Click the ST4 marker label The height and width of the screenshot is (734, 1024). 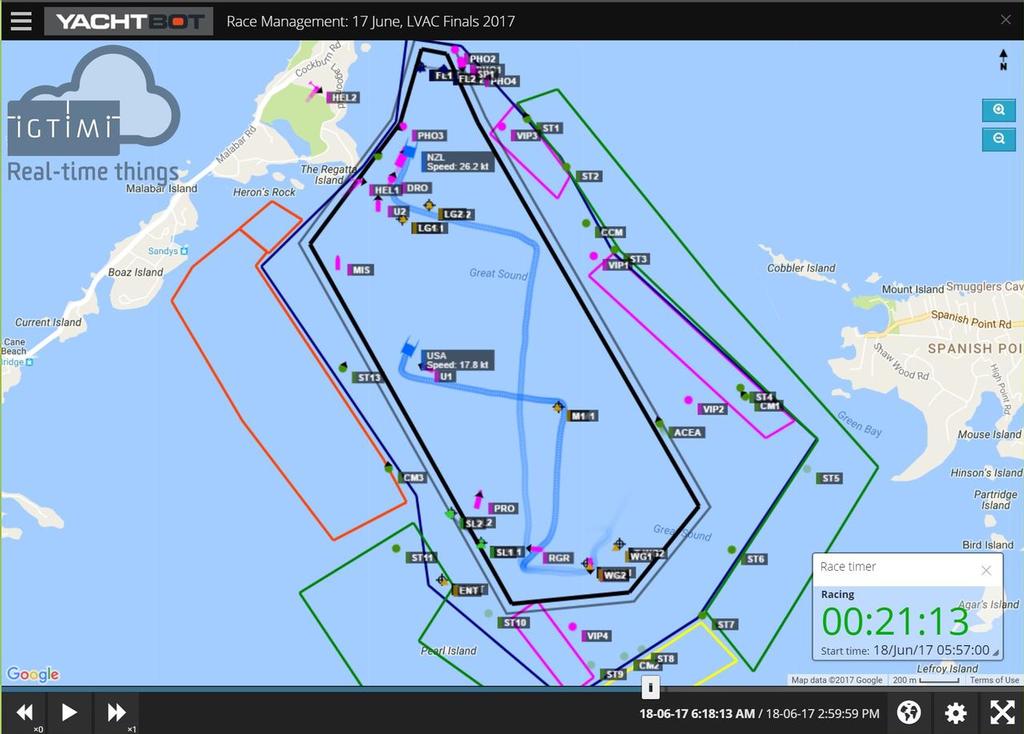click(x=763, y=397)
